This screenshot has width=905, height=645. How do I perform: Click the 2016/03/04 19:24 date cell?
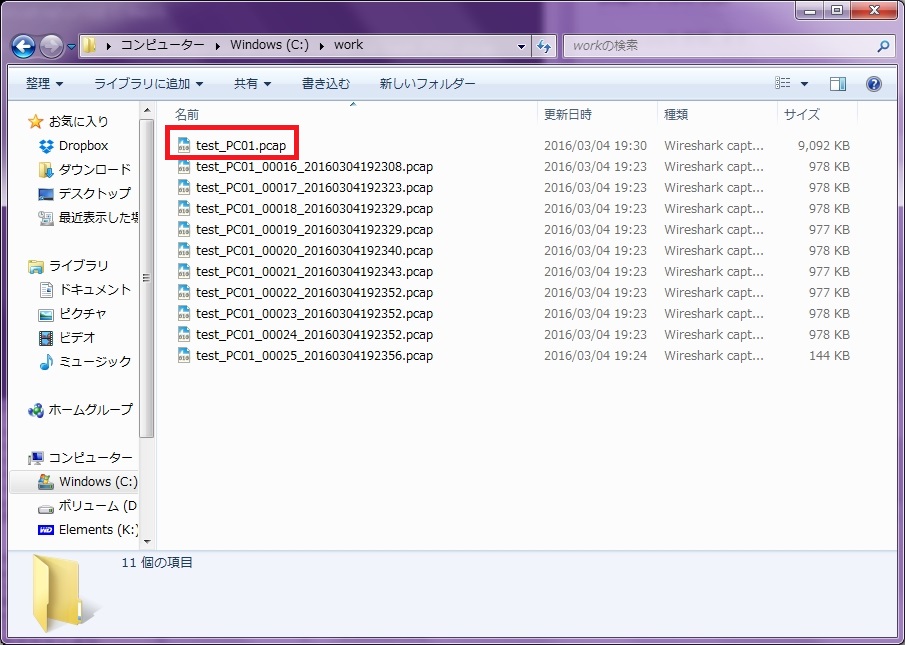pyautogui.click(x=595, y=356)
